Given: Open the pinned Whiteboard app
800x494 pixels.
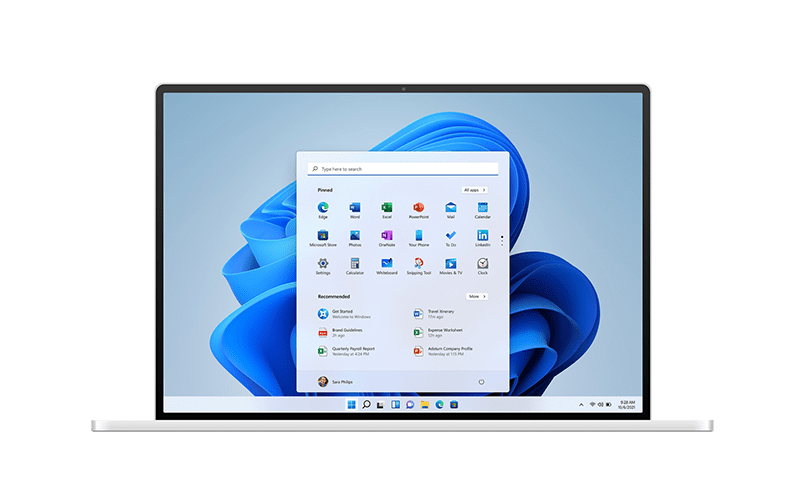Looking at the screenshot, I should pyautogui.click(x=387, y=266).
